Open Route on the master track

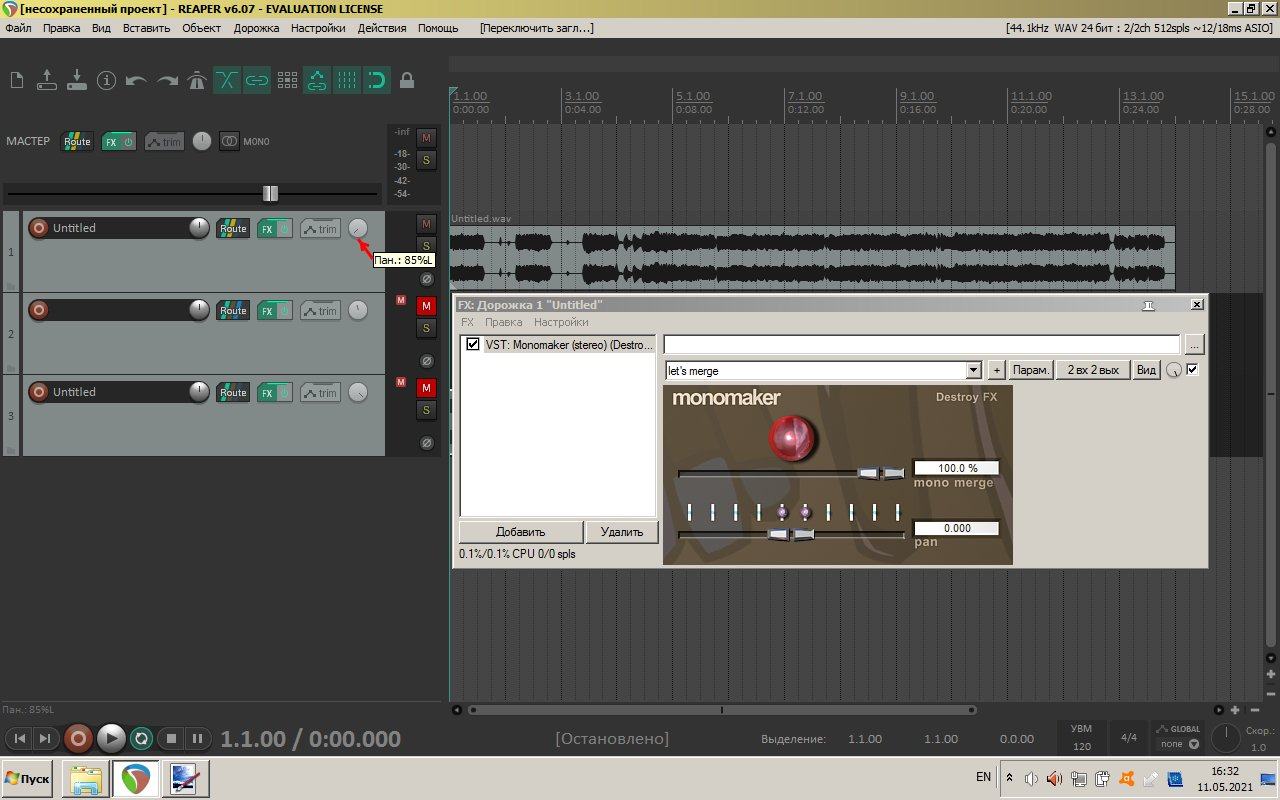77,141
